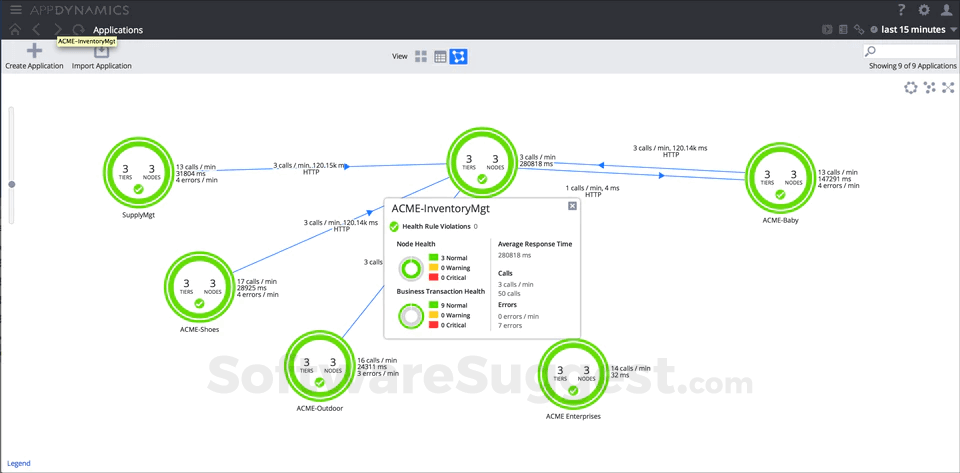Click the war room play icon

tap(827, 29)
